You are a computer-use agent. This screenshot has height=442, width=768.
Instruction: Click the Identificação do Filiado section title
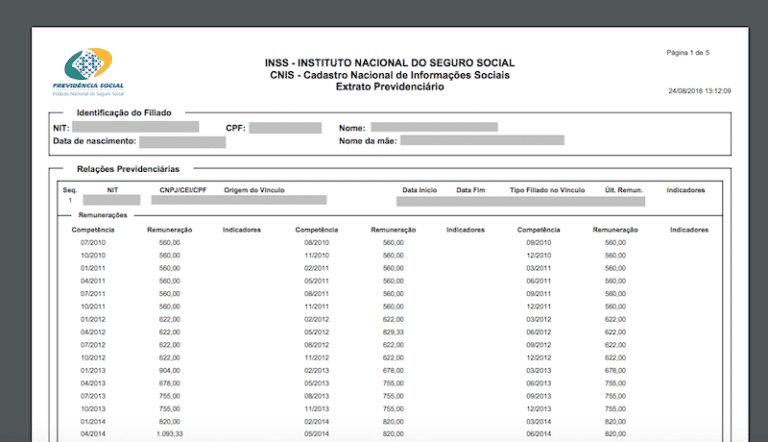click(124, 113)
